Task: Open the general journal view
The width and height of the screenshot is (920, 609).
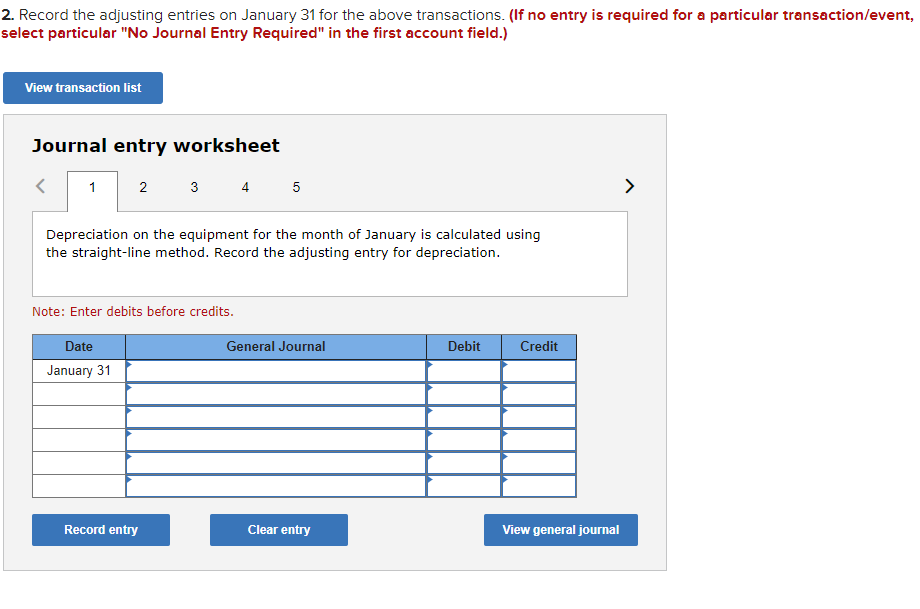Action: pos(560,530)
